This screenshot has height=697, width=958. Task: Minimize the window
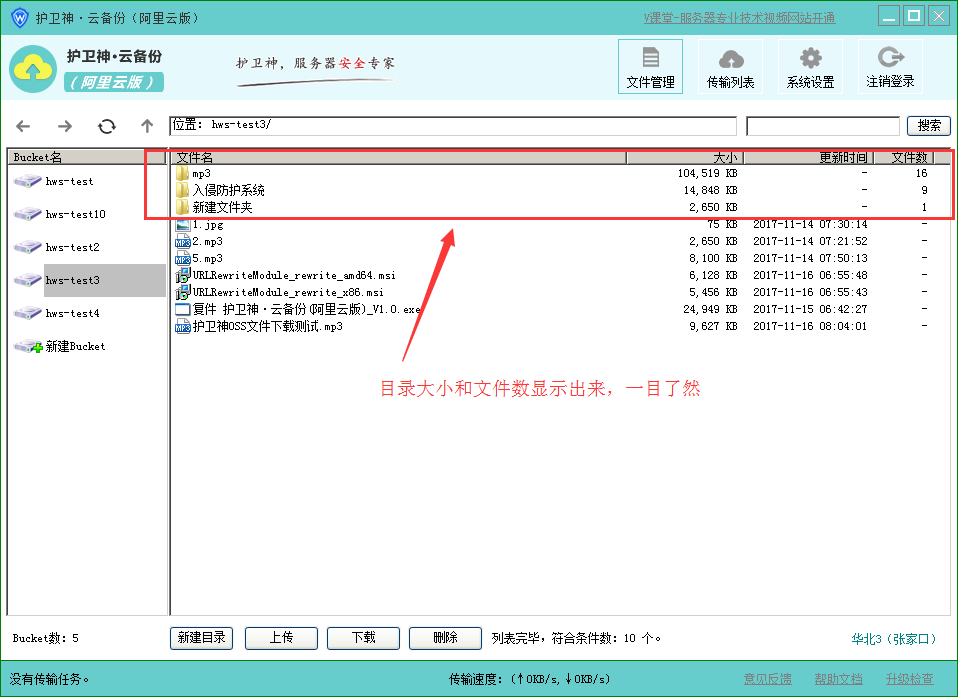[889, 16]
